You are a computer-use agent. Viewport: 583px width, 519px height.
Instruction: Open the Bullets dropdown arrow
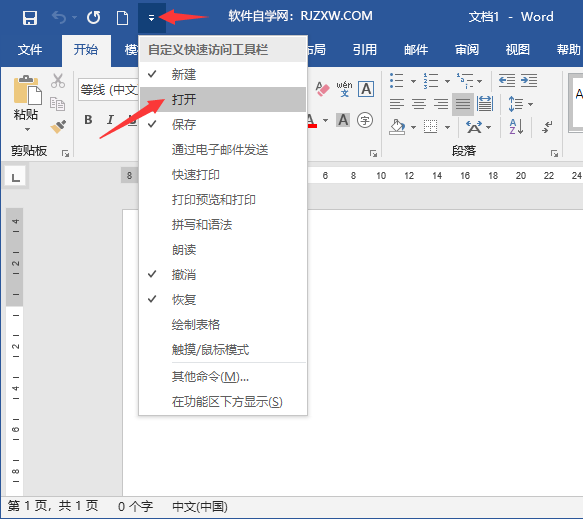click(413, 81)
